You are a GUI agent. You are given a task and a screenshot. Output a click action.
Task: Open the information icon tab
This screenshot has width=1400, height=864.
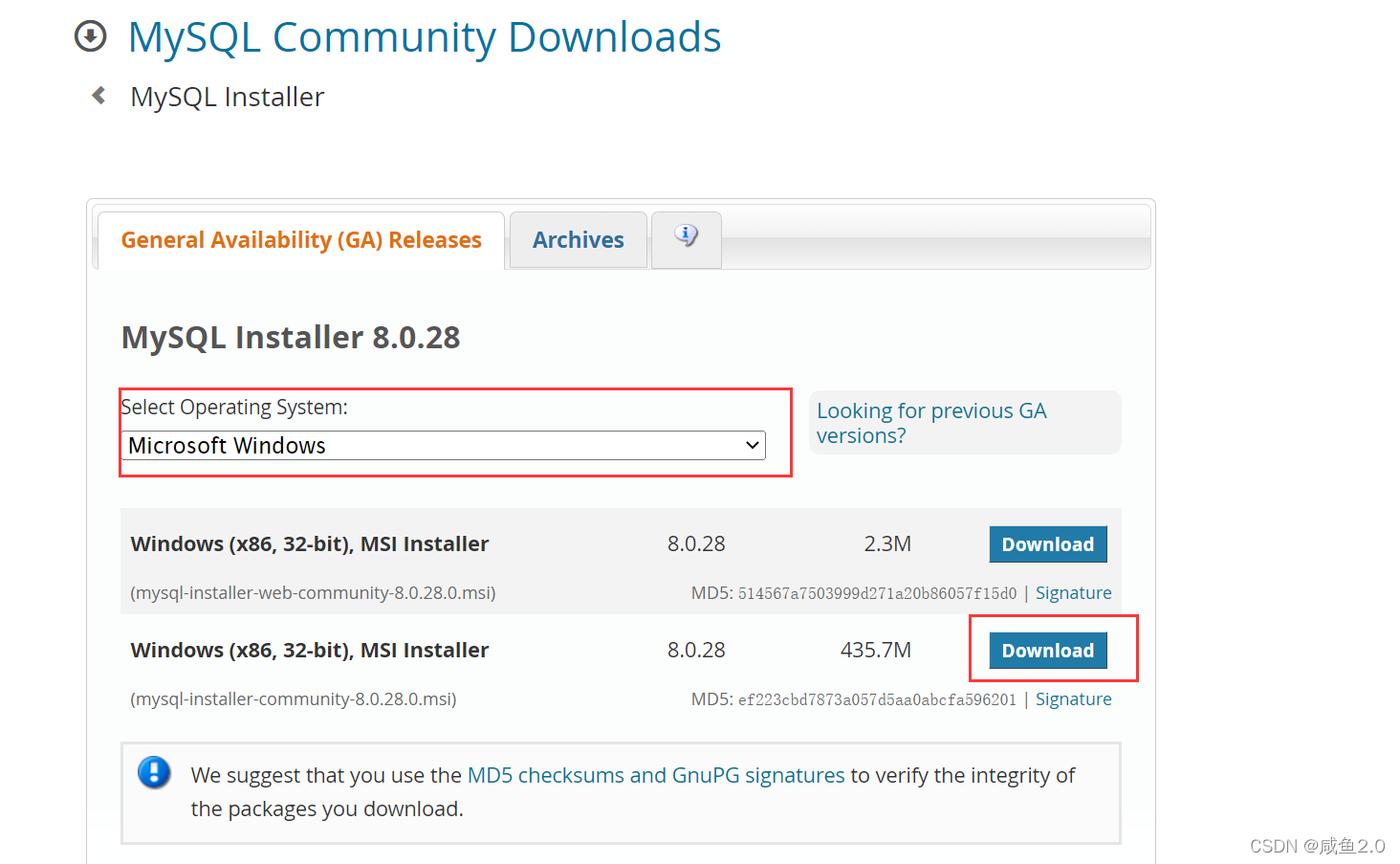[x=687, y=239]
